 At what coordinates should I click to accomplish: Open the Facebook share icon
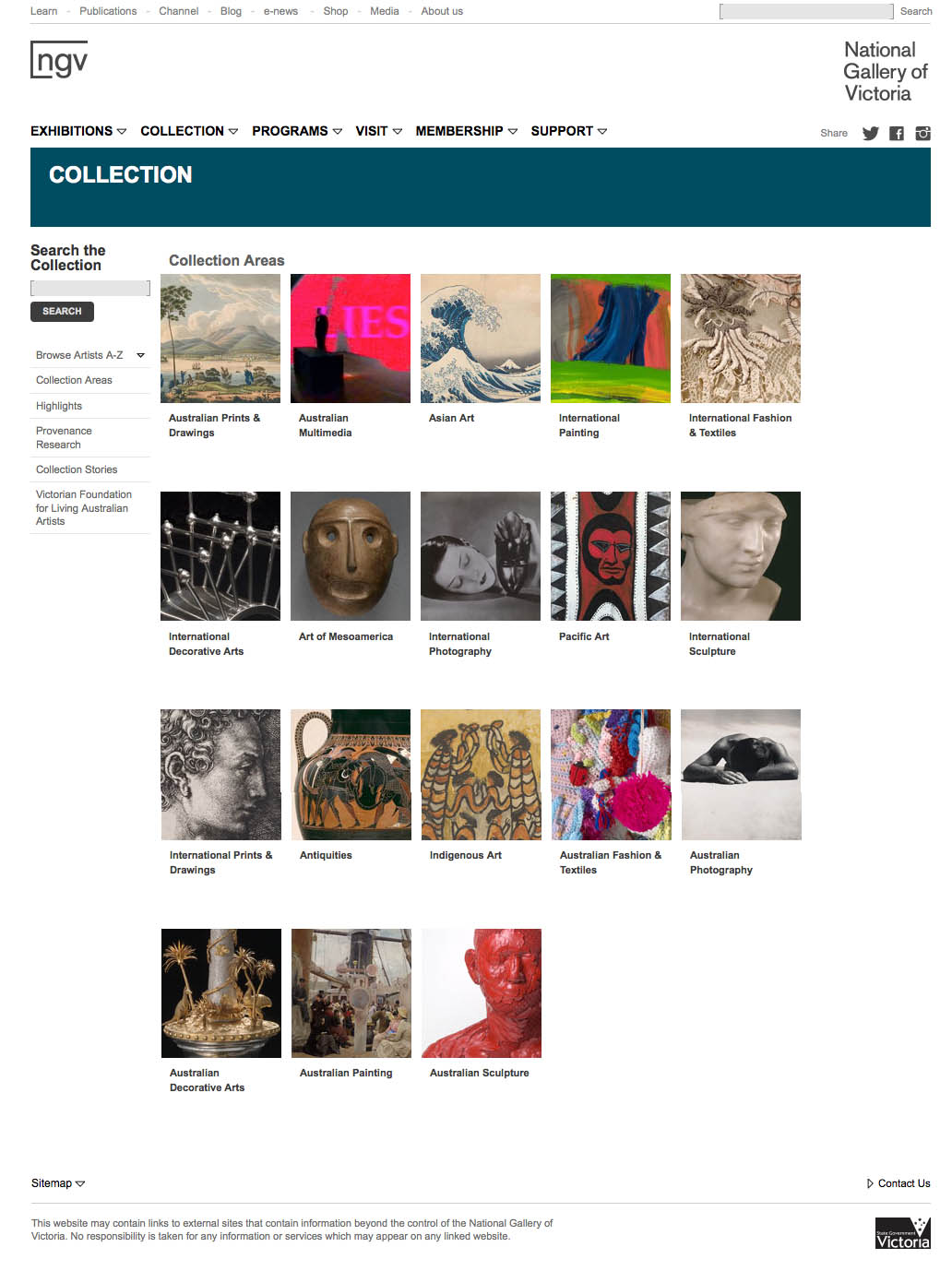(x=896, y=133)
